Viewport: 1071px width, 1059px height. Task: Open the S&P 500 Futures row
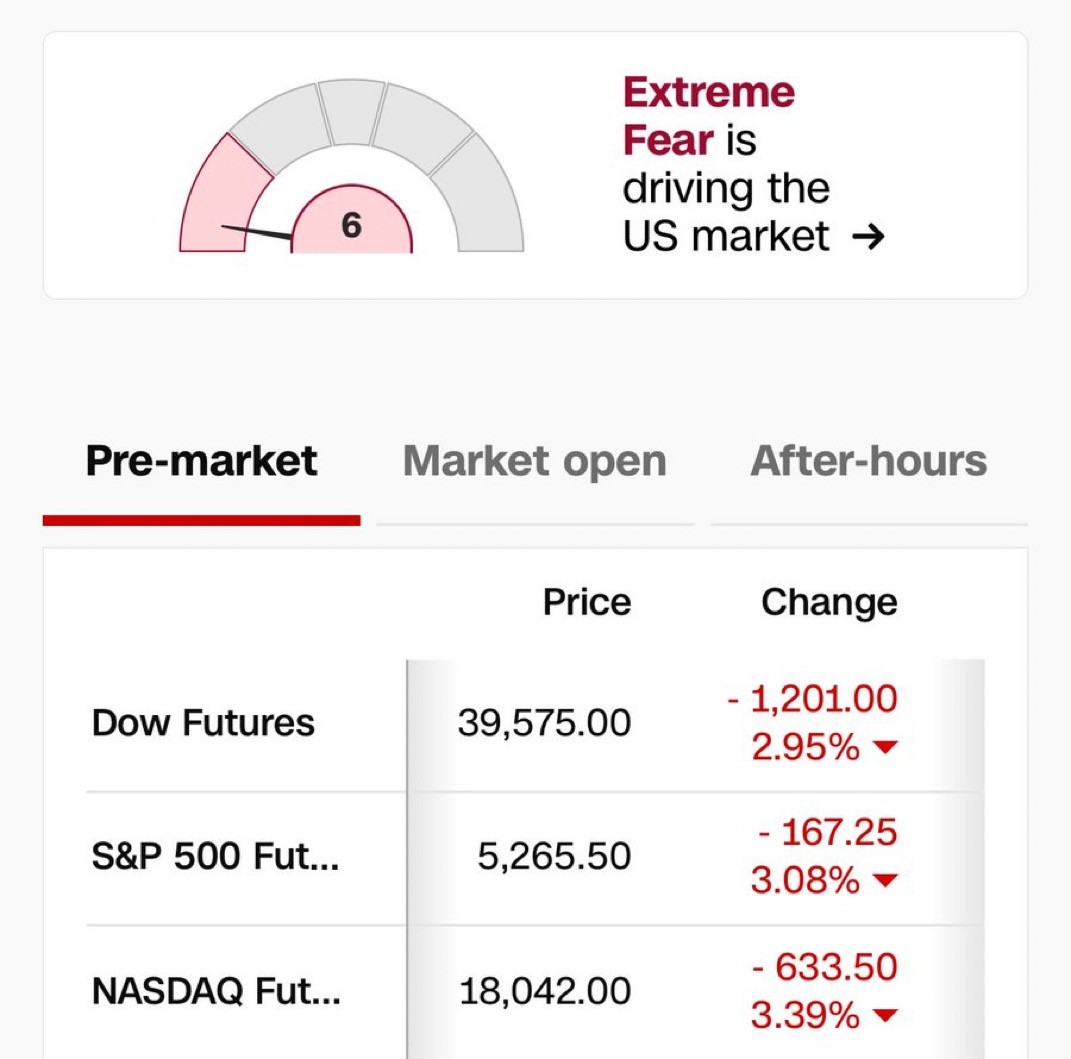pyautogui.click(x=536, y=857)
